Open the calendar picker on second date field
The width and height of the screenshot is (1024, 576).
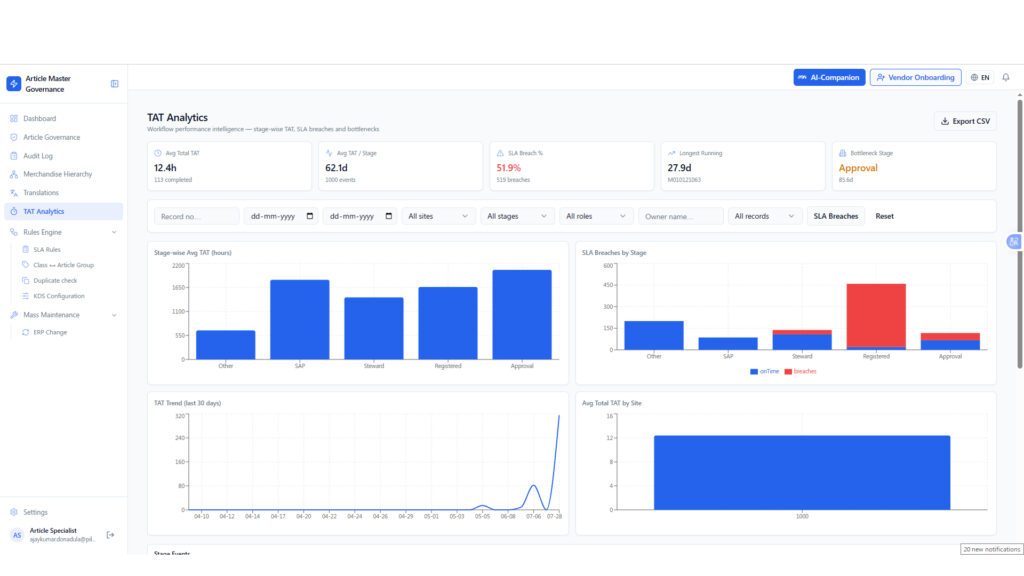pos(389,216)
